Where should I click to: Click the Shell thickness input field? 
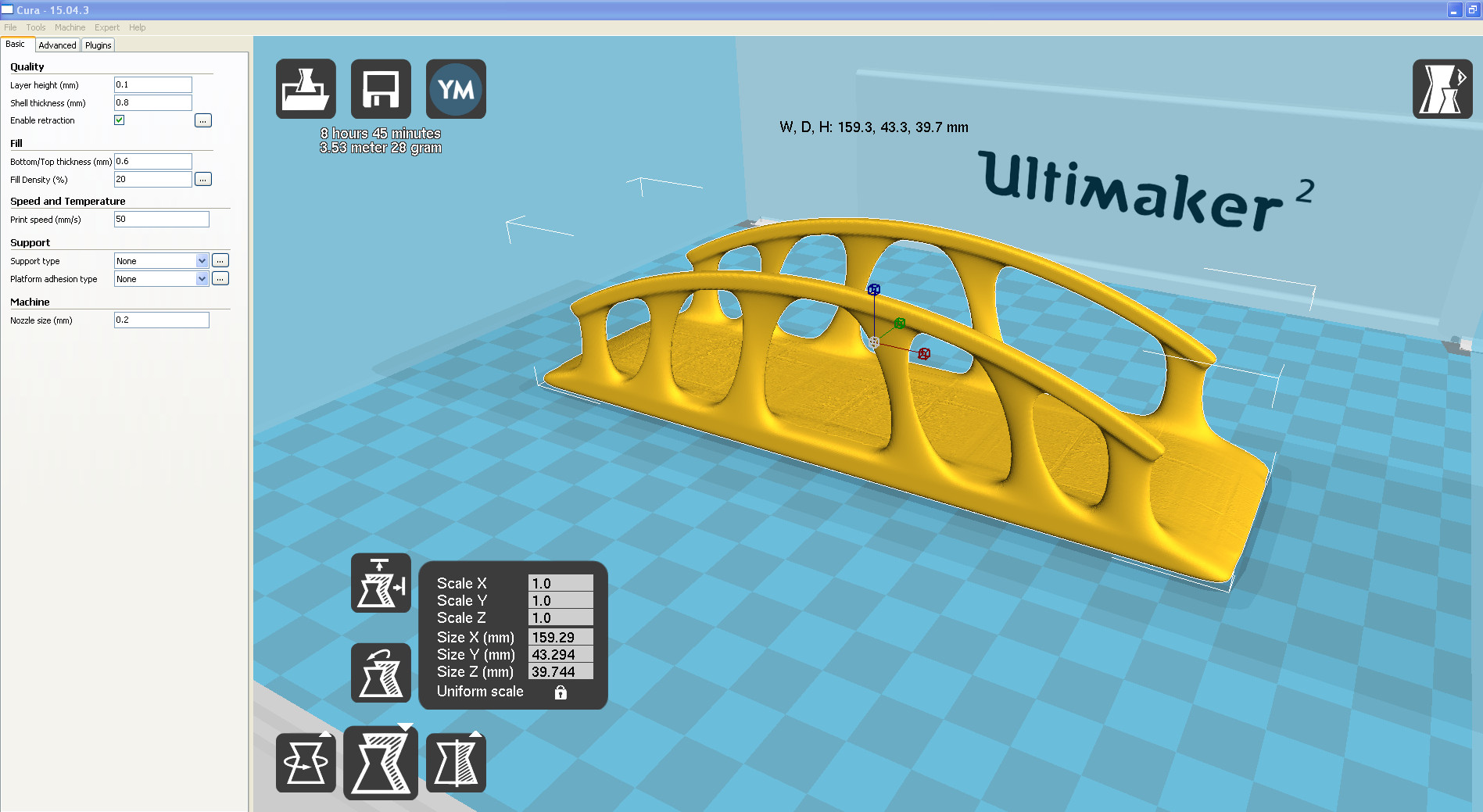click(x=153, y=103)
